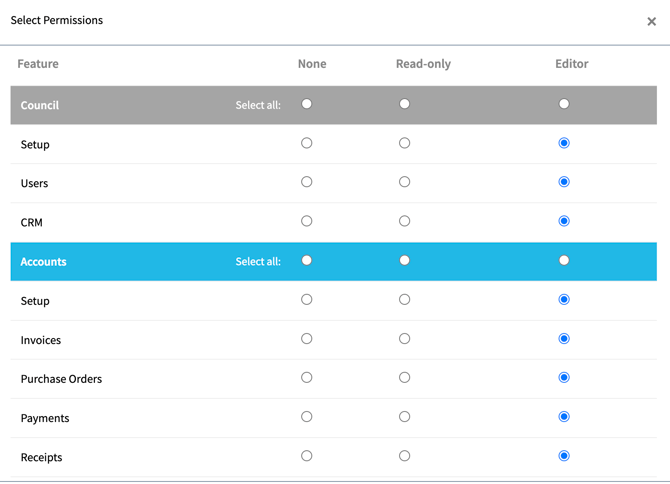Screen dimensions: 670x484
Task: Select all Editor for Accounts section
Action: [564, 260]
